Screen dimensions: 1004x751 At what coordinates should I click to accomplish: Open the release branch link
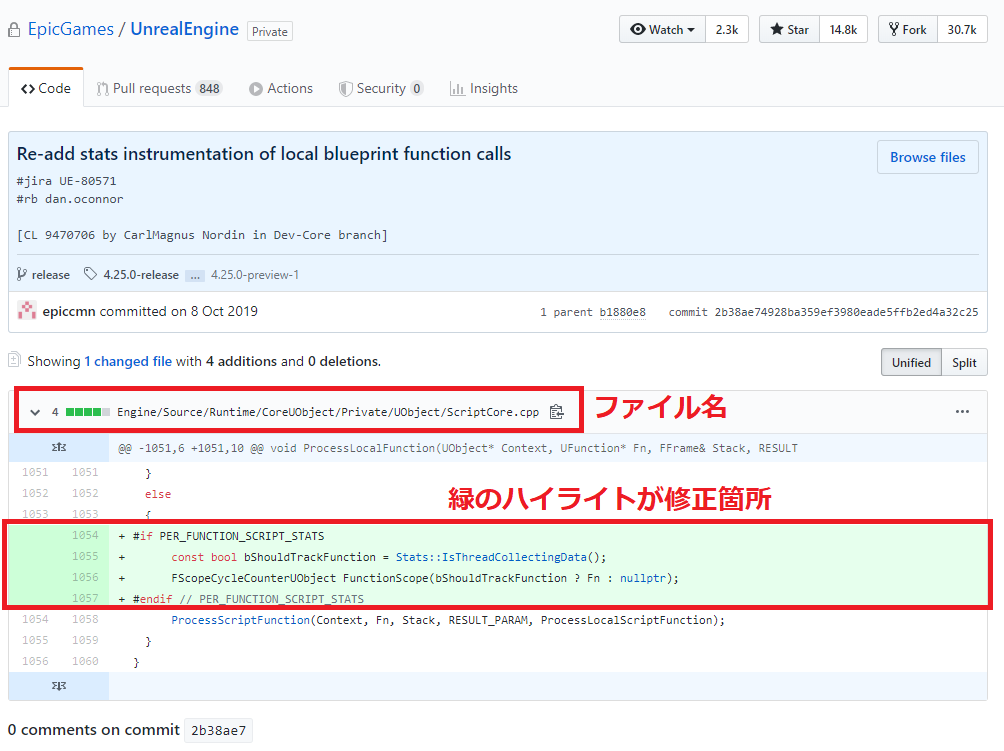[x=51, y=275]
